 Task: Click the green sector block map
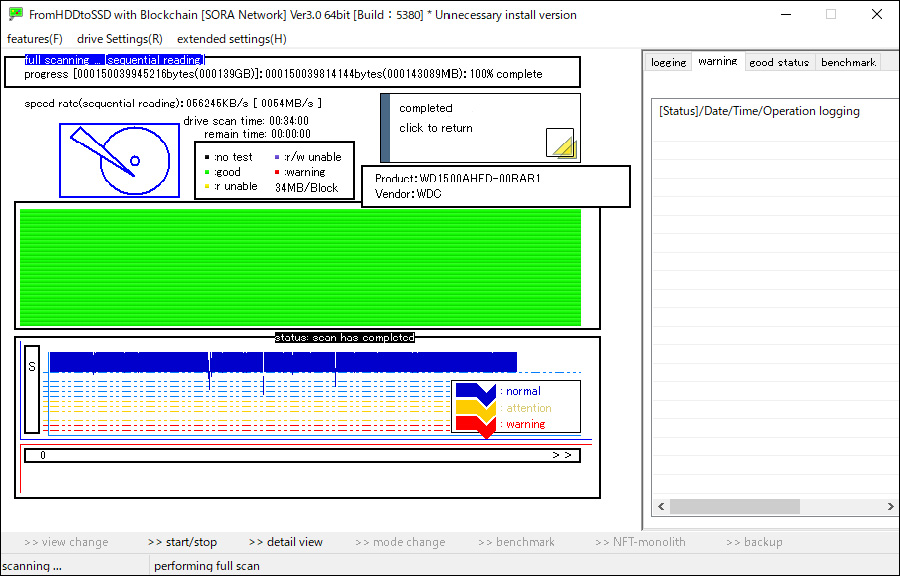300,267
